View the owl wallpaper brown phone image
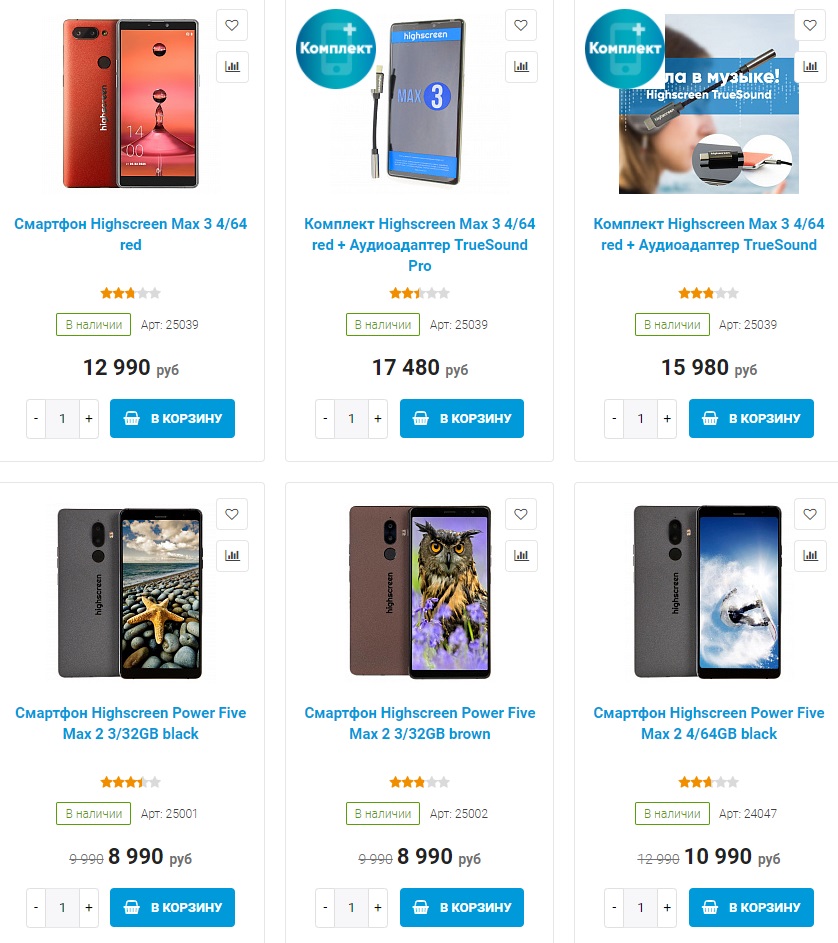838x943 pixels. tap(419, 592)
